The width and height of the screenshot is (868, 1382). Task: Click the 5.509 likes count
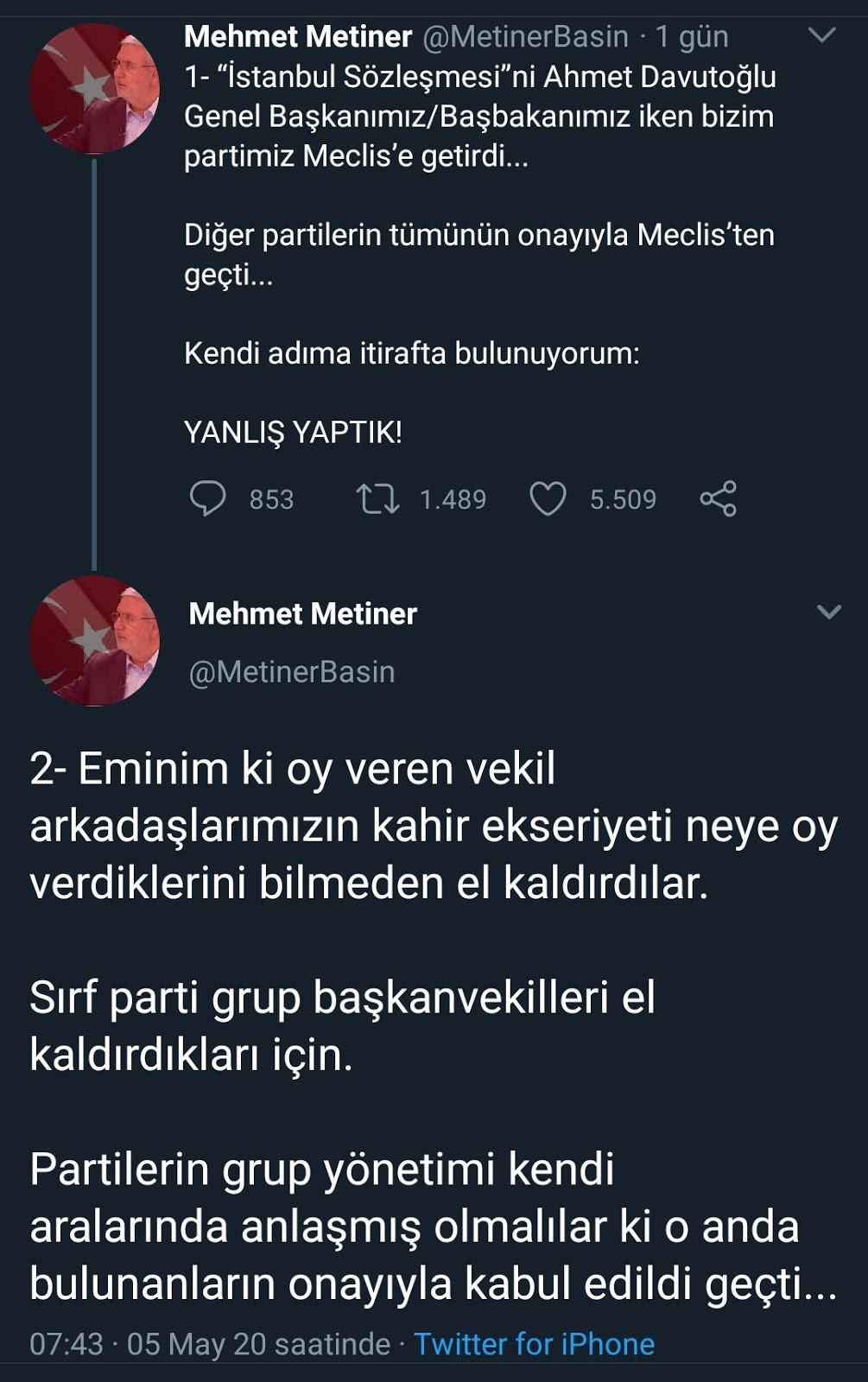pos(623,499)
